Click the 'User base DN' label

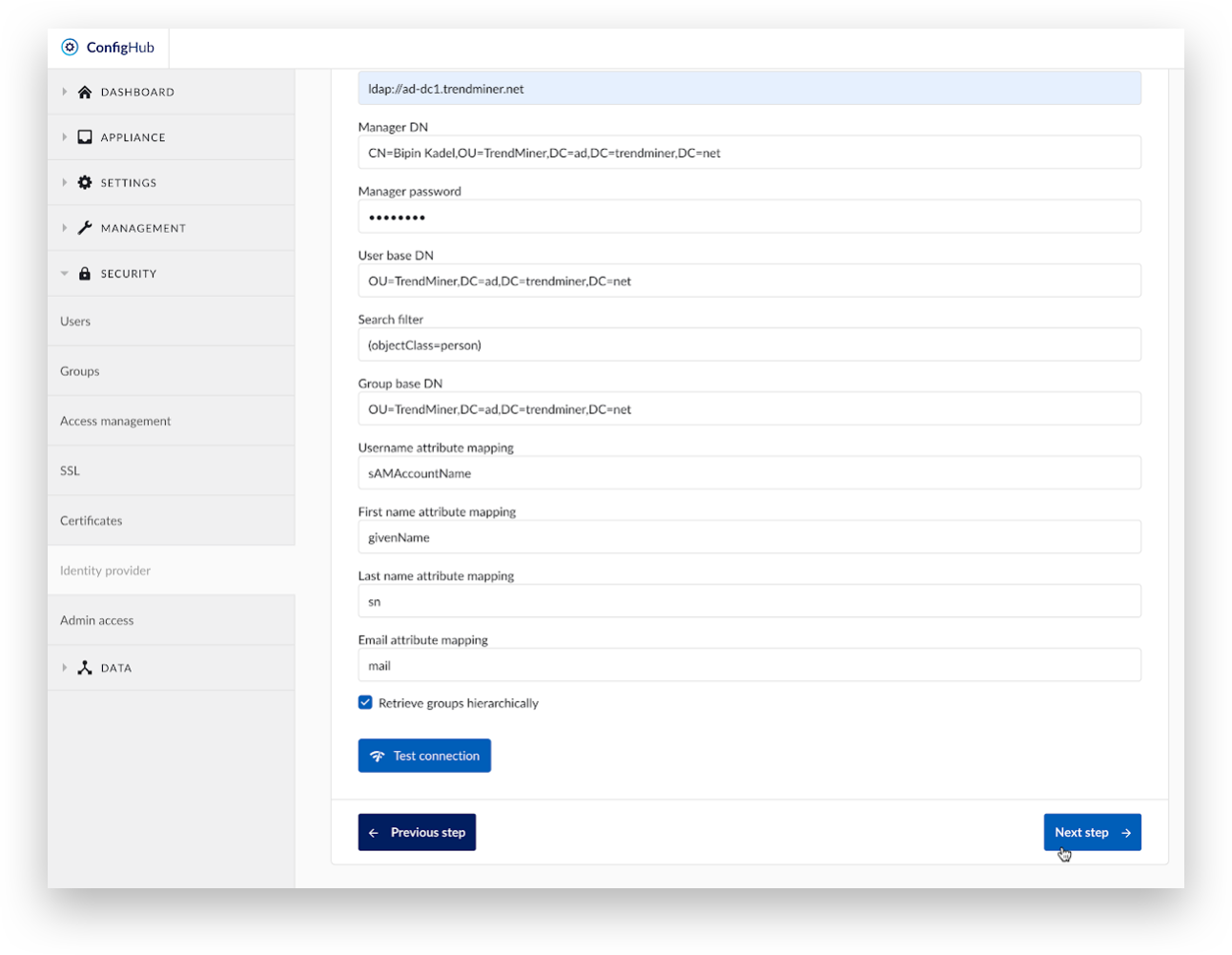pyautogui.click(x=396, y=255)
